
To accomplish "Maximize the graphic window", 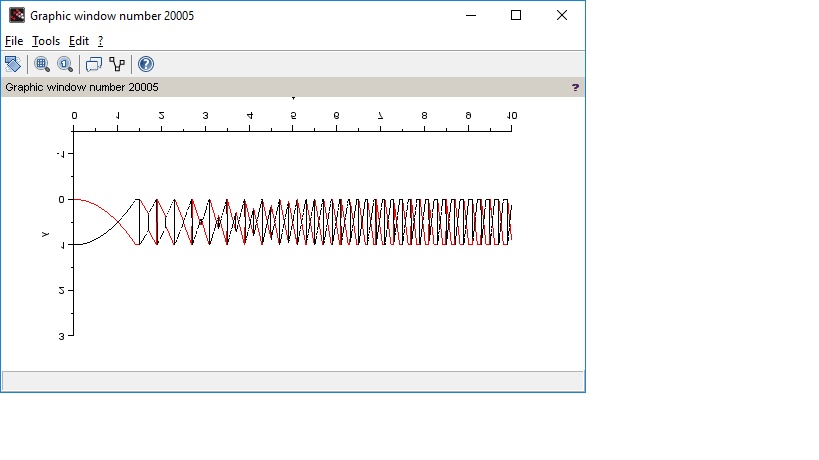I will click(516, 15).
